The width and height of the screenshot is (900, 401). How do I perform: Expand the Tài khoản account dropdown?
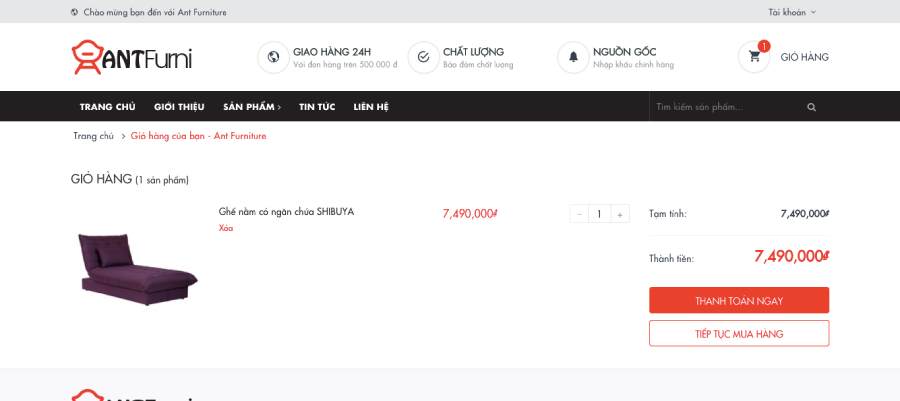(792, 12)
